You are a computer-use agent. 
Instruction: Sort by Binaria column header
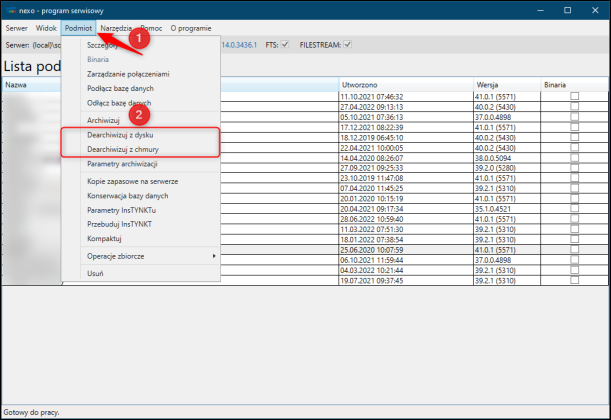574,85
